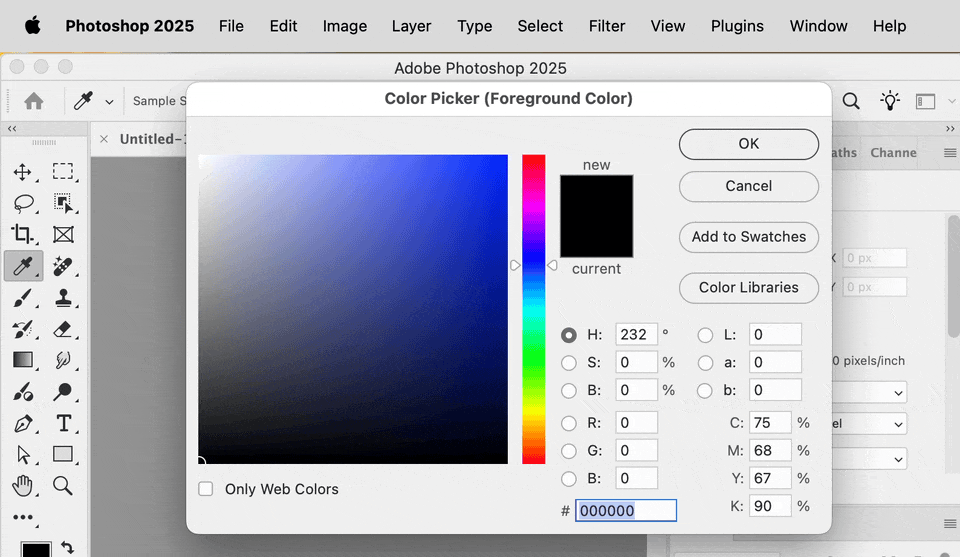Select the Adjustment Brush tool
Image resolution: width=960 pixels, height=557 pixels.
(x=23, y=392)
